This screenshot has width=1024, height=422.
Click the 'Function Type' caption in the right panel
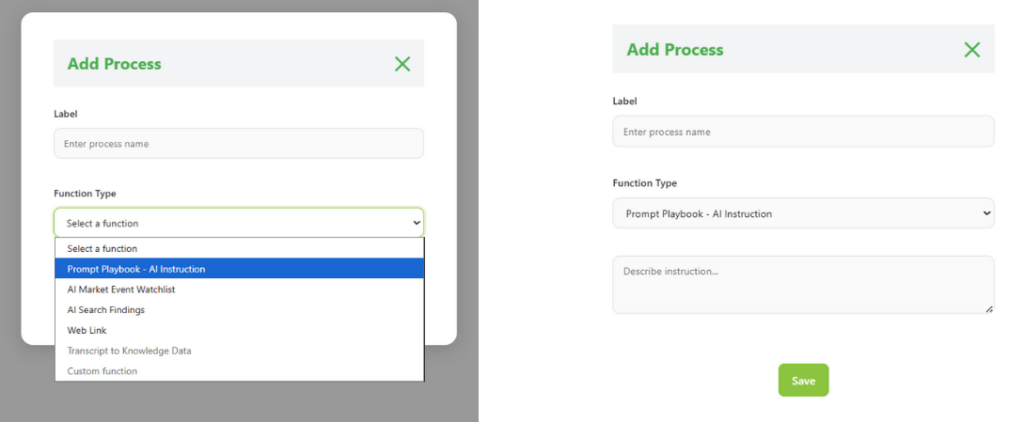[644, 183]
